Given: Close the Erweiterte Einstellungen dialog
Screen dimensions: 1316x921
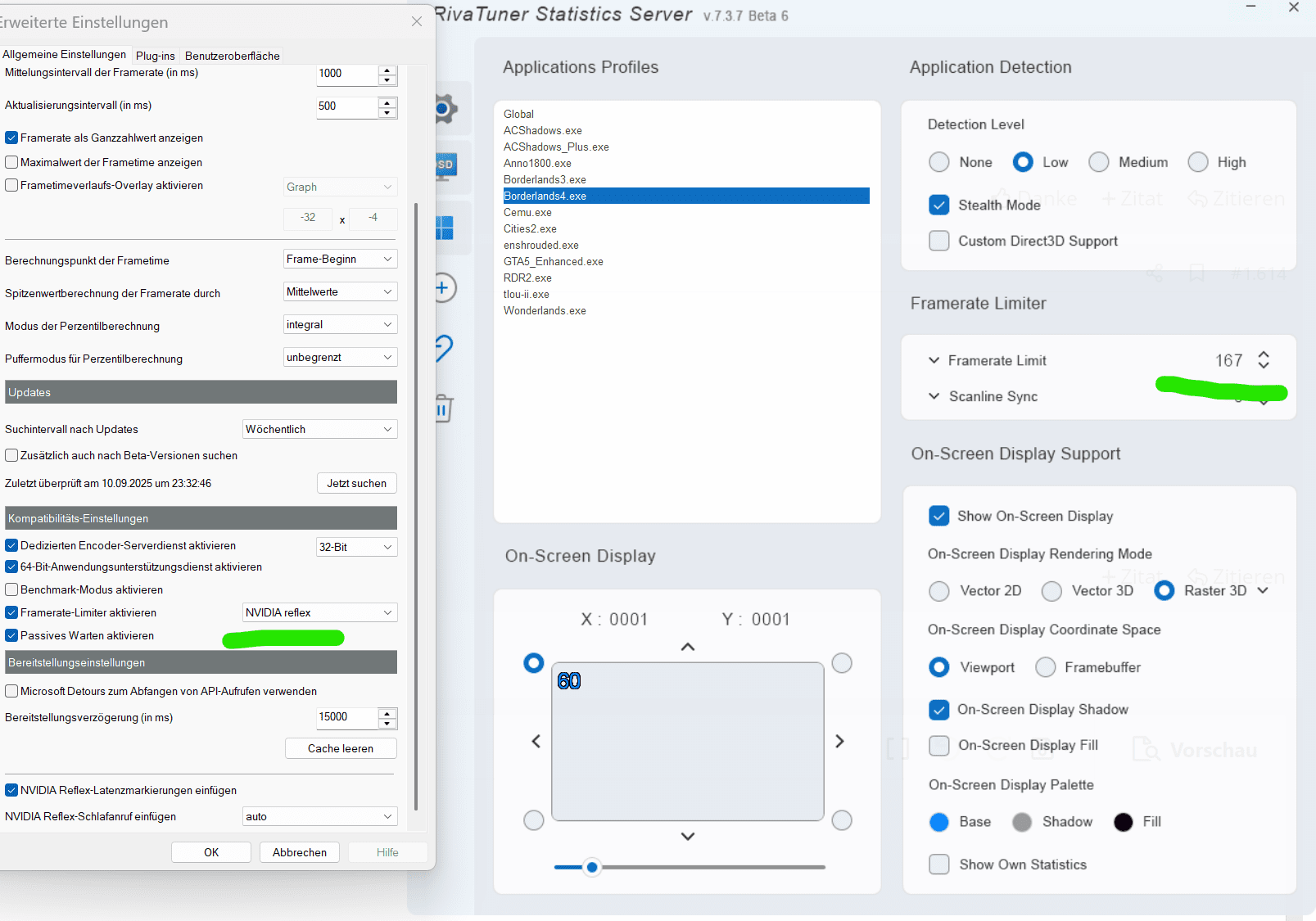Looking at the screenshot, I should point(417,21).
